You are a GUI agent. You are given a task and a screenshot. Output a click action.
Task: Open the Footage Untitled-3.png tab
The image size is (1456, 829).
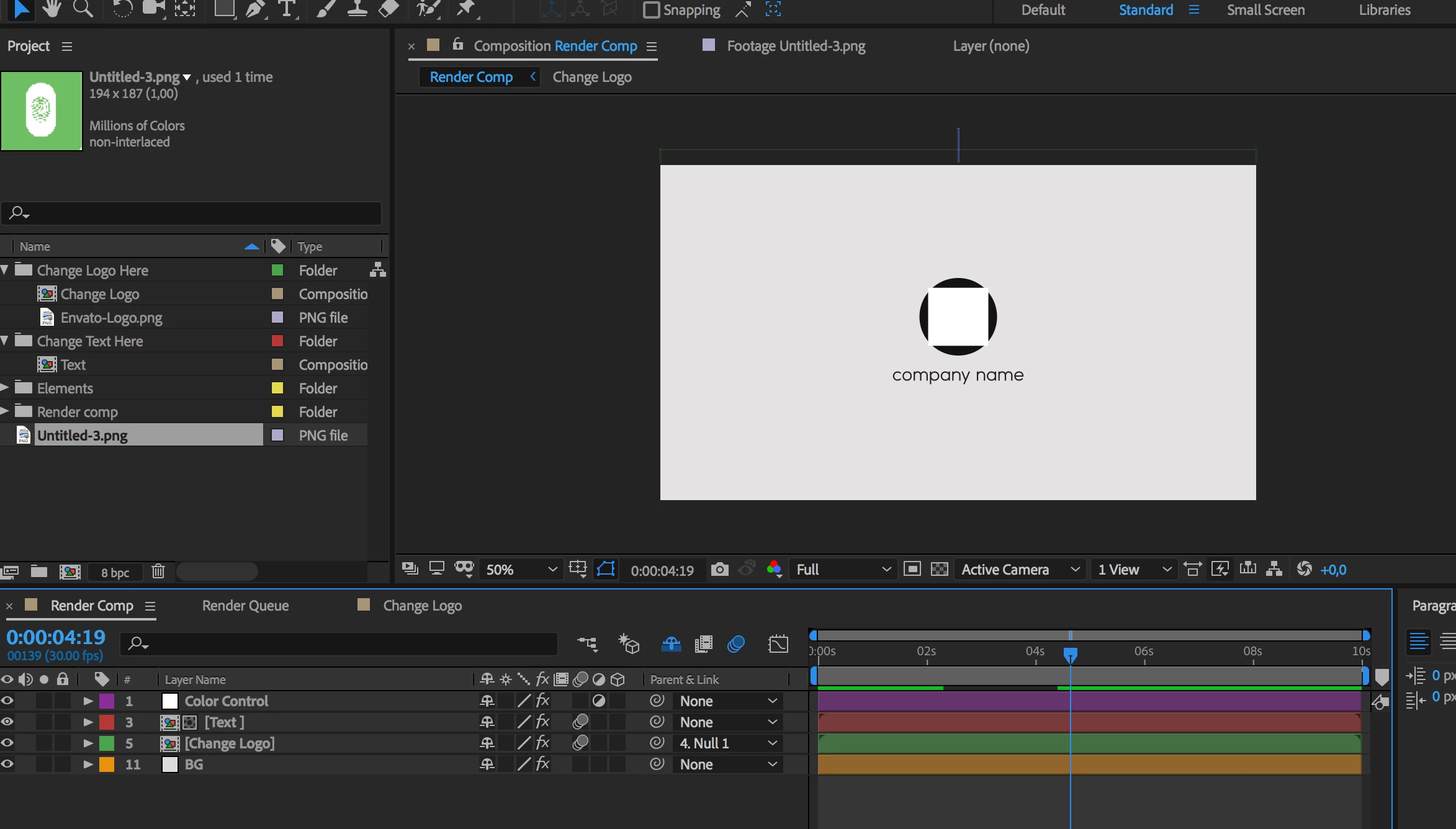796,46
